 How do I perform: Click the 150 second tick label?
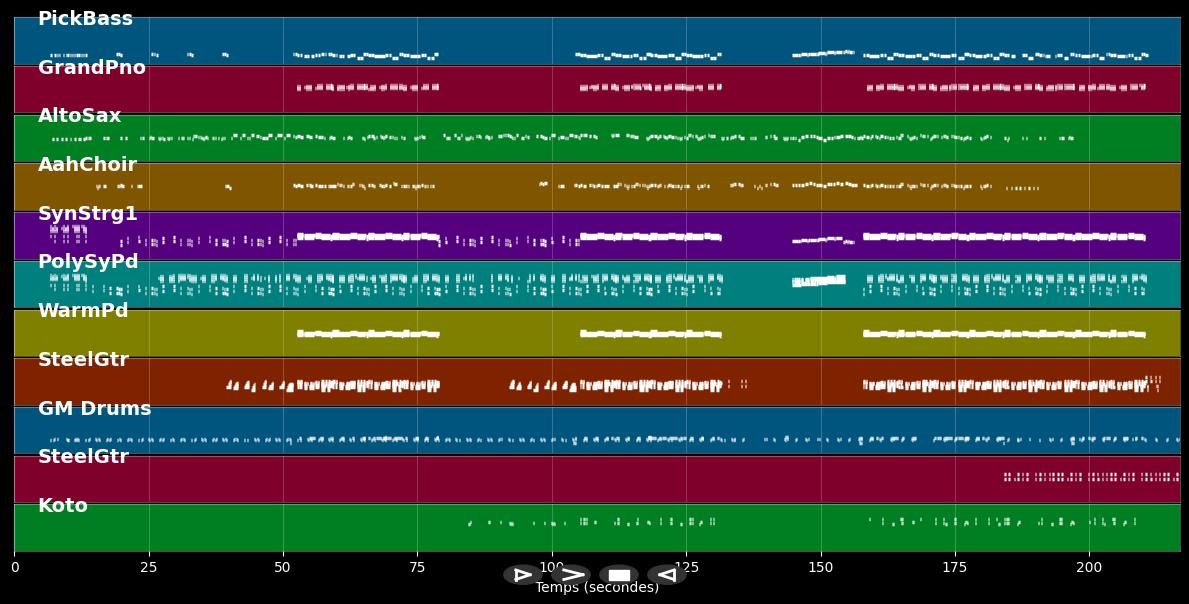point(820,568)
